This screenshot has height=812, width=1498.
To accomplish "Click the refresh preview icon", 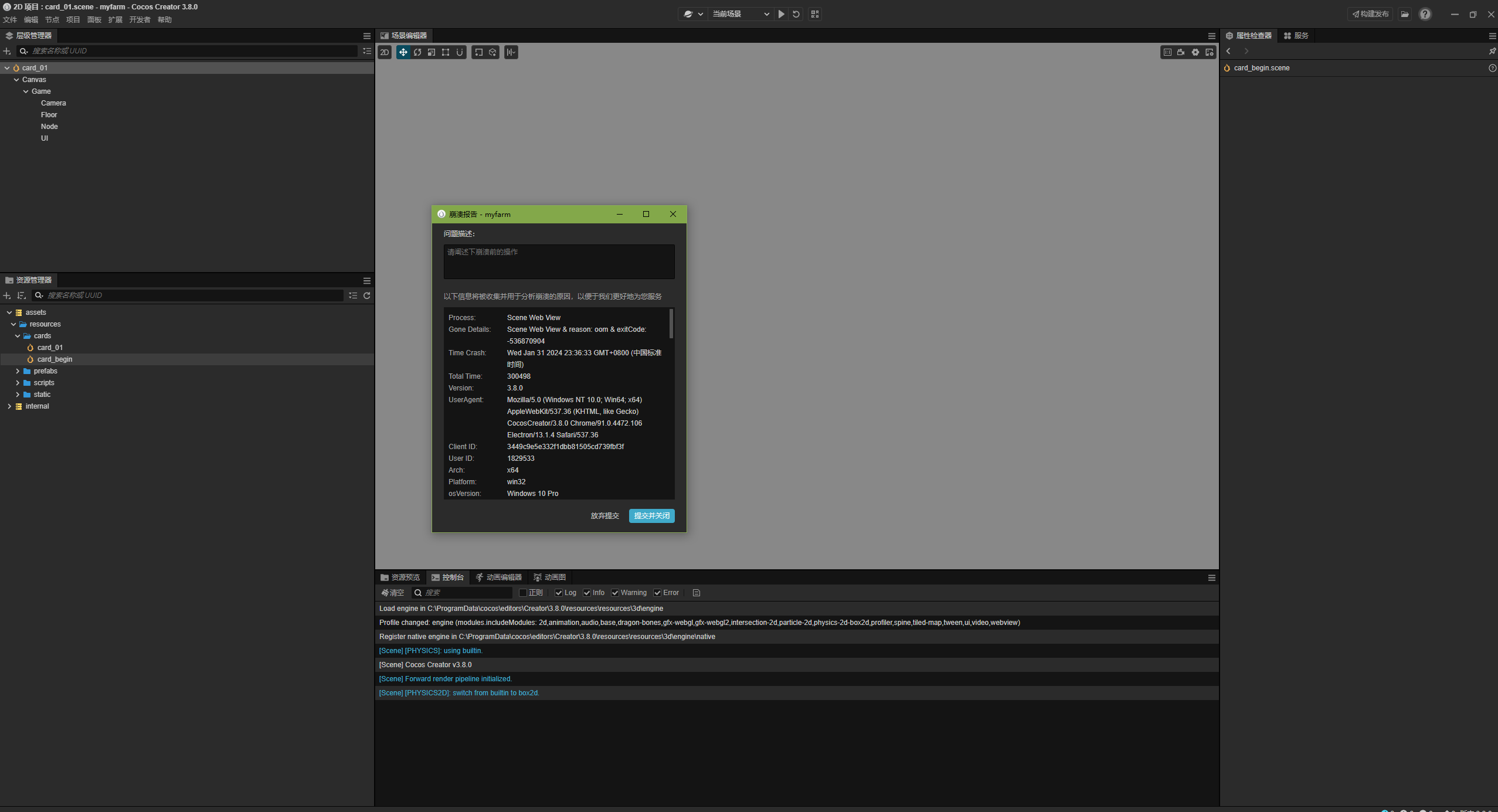I will point(796,14).
